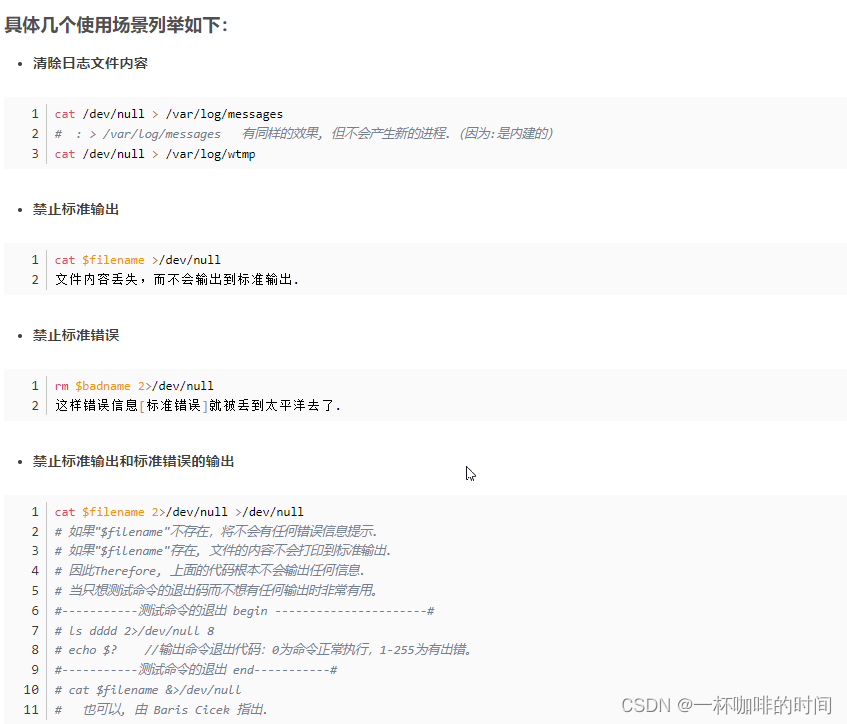
Task: Click the bullet item 禁止标准输出
Action: pos(77,209)
